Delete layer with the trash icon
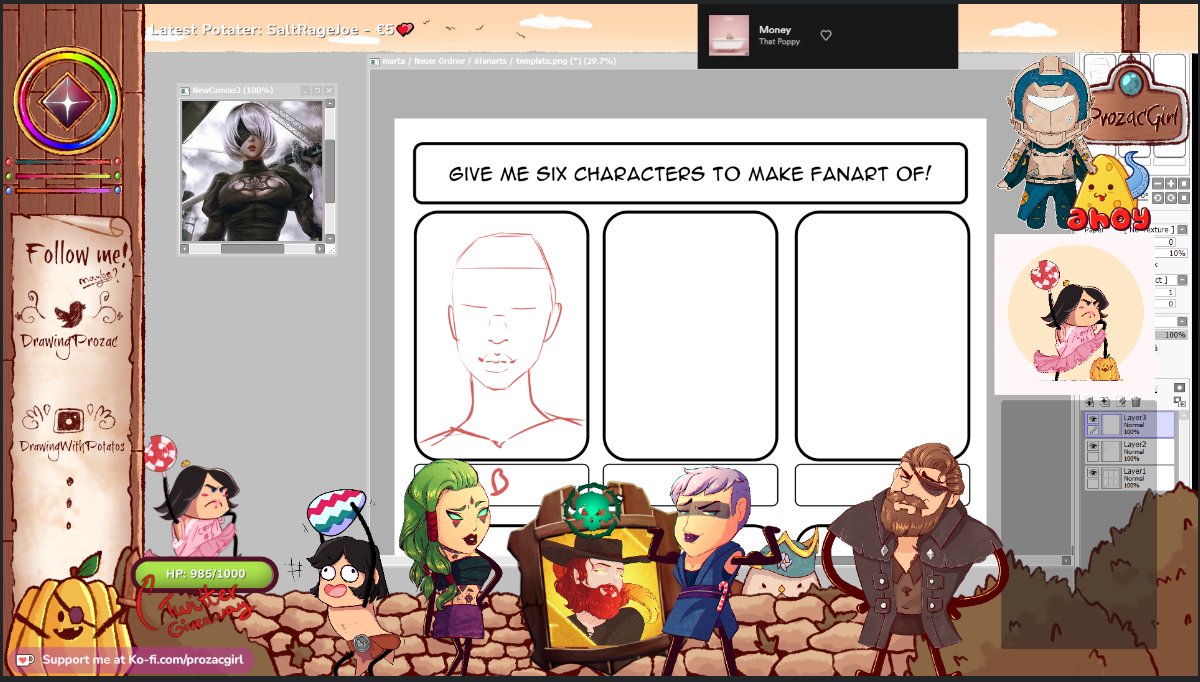This screenshot has width=1200, height=682. (1136, 402)
